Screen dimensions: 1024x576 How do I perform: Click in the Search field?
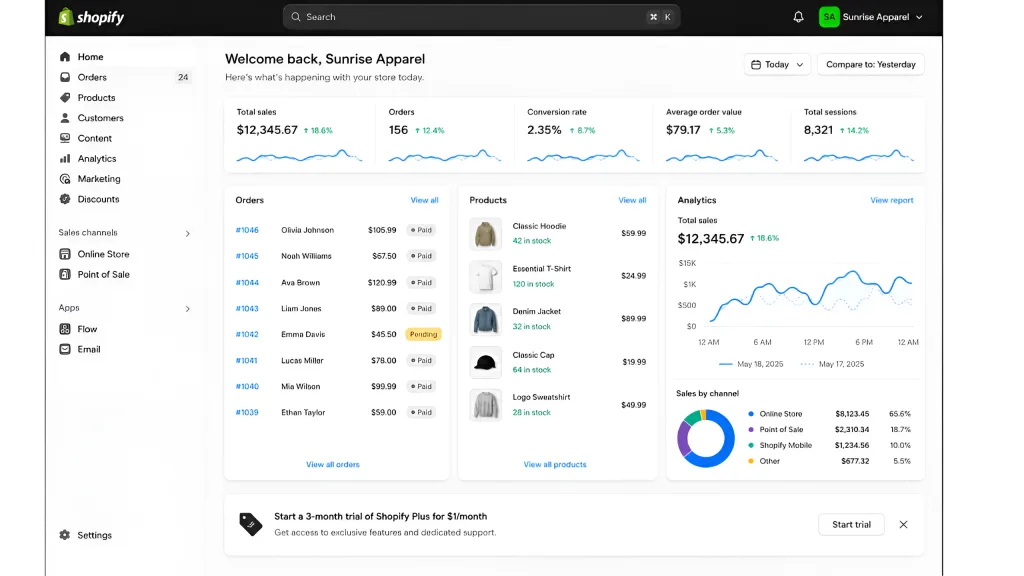[481, 17]
